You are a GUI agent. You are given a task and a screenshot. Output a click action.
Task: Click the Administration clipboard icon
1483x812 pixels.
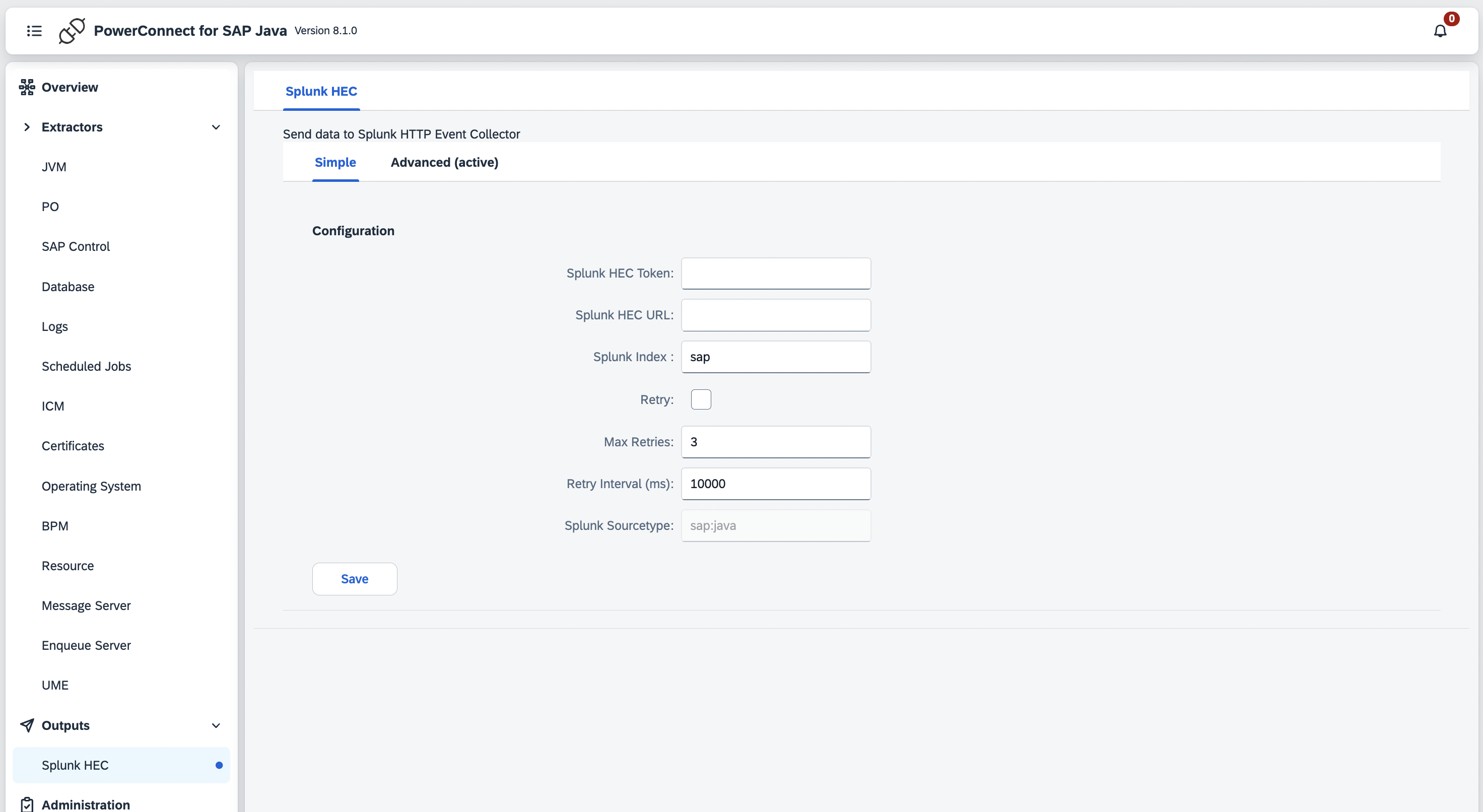pos(27,804)
